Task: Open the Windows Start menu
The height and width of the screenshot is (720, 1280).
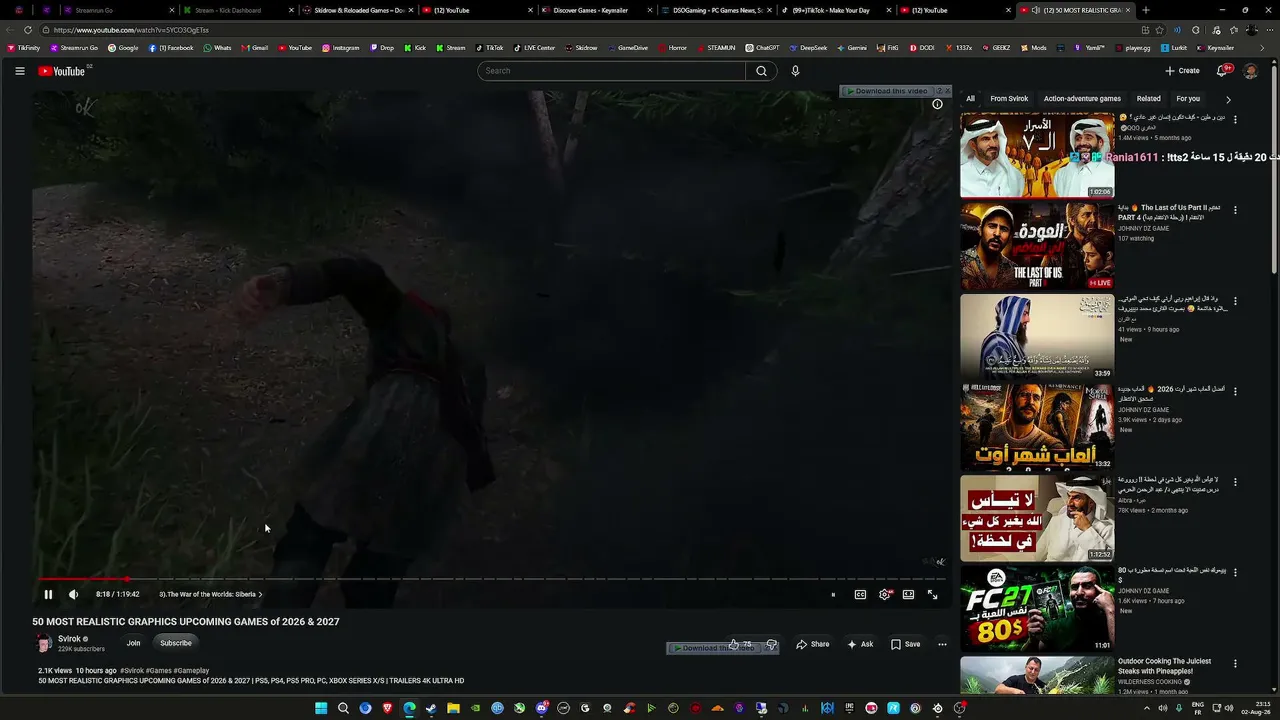Action: 321,708
